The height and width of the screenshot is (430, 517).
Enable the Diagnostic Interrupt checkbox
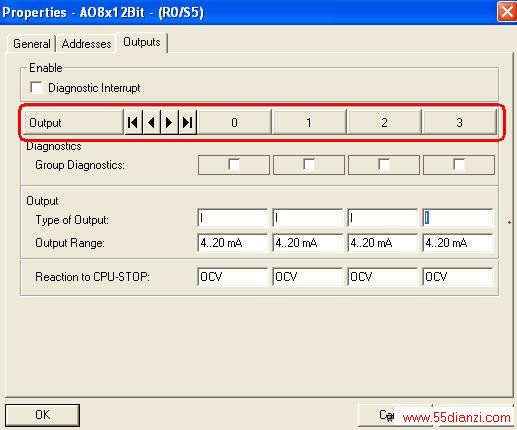coord(36,88)
